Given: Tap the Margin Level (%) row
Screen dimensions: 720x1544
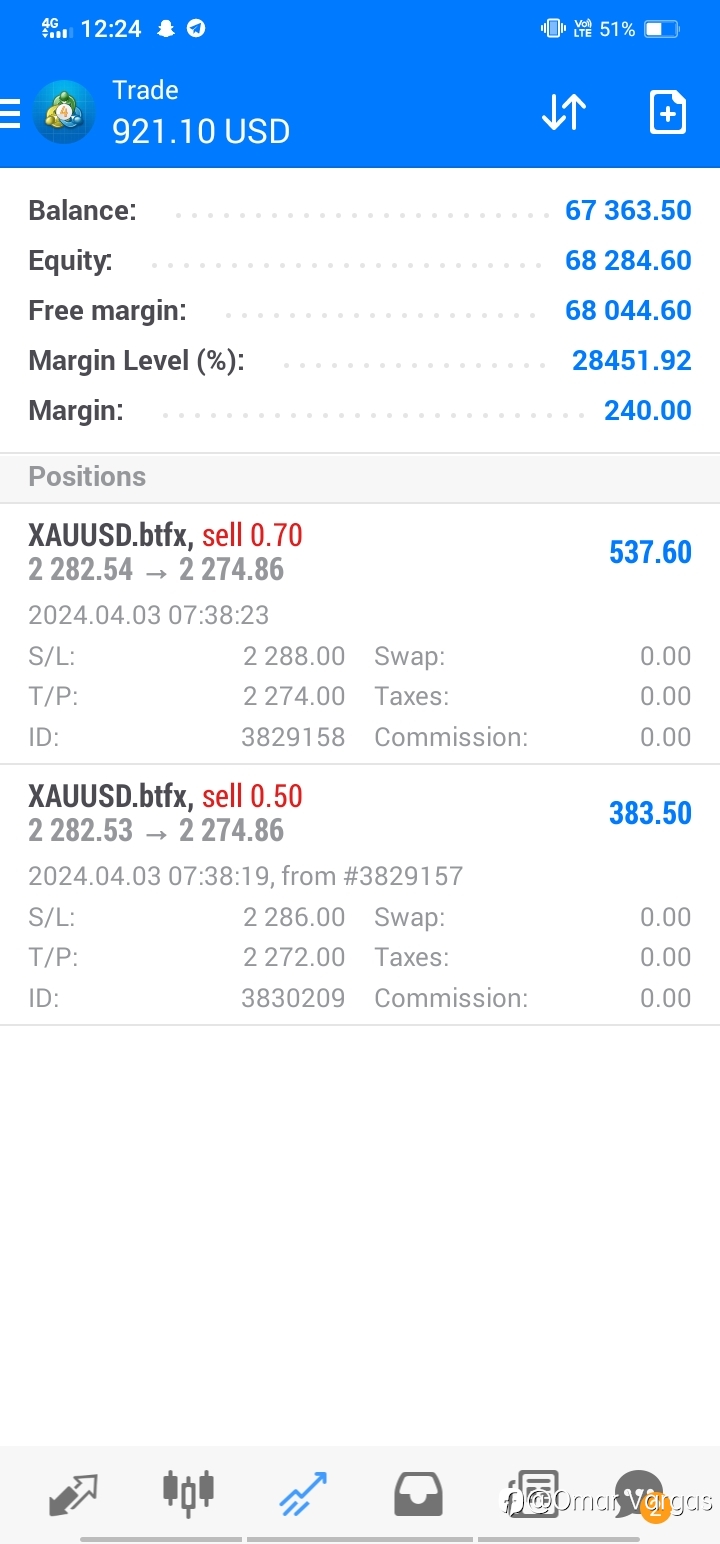Looking at the screenshot, I should (x=360, y=361).
